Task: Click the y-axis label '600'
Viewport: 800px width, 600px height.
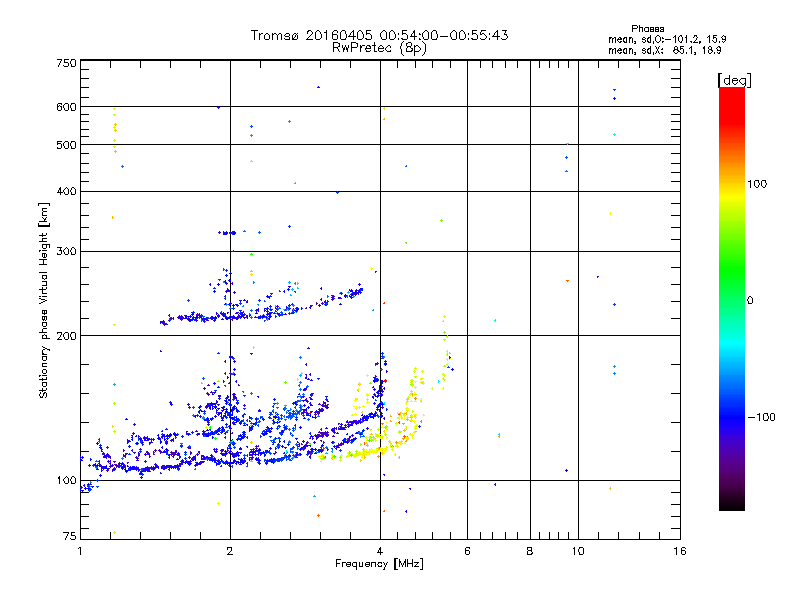Action: [66, 107]
